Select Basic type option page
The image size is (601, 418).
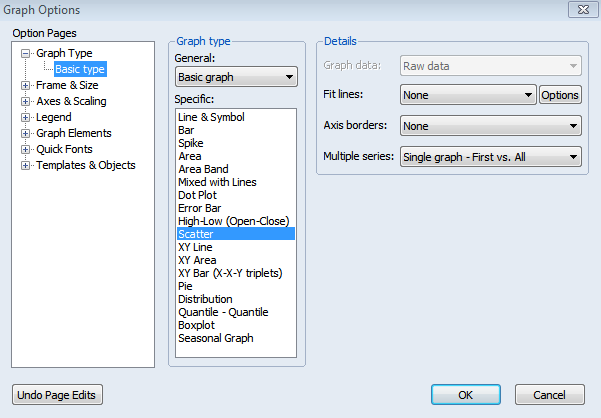coord(79,69)
